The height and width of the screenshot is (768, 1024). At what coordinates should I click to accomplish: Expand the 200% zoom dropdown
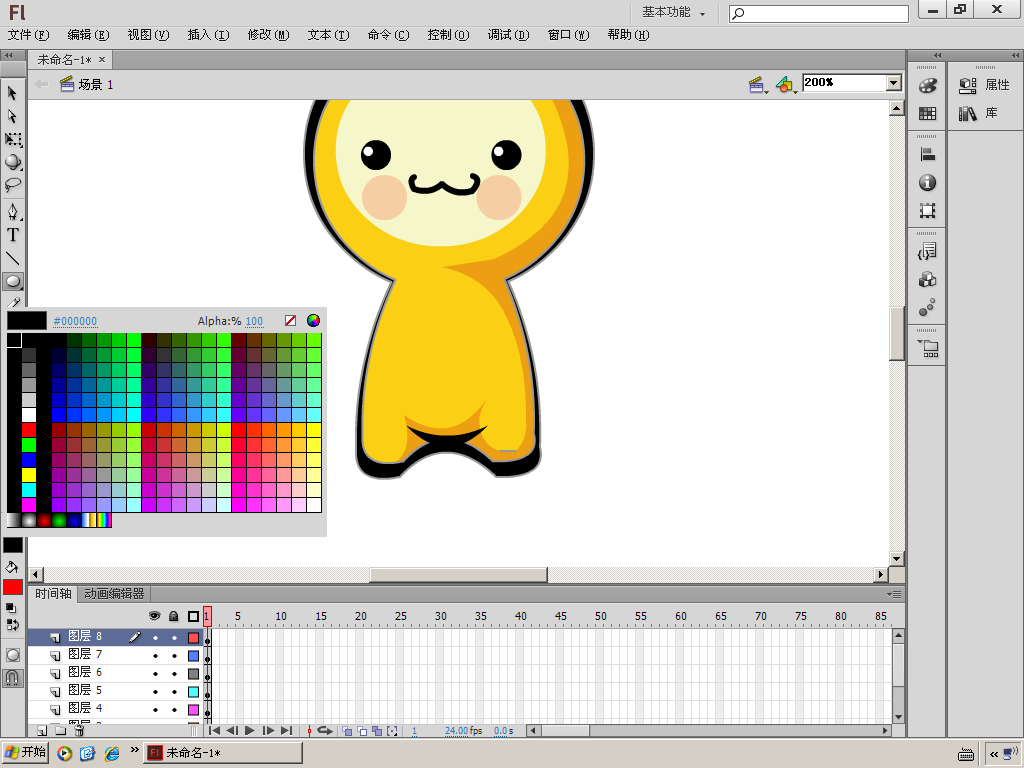pos(893,82)
